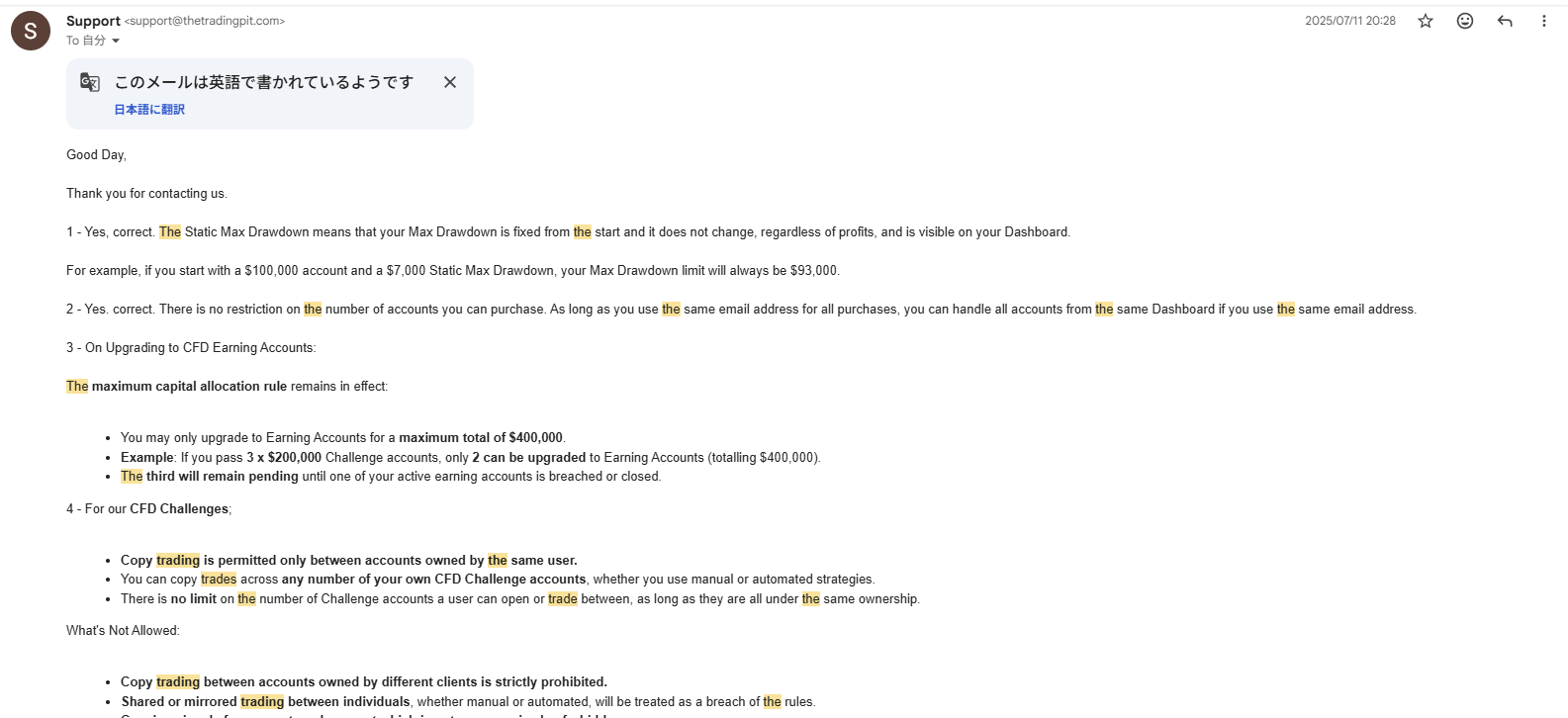Click the "To 自分" recipient label
Screen dimensions: 1568x718
[x=86, y=41]
